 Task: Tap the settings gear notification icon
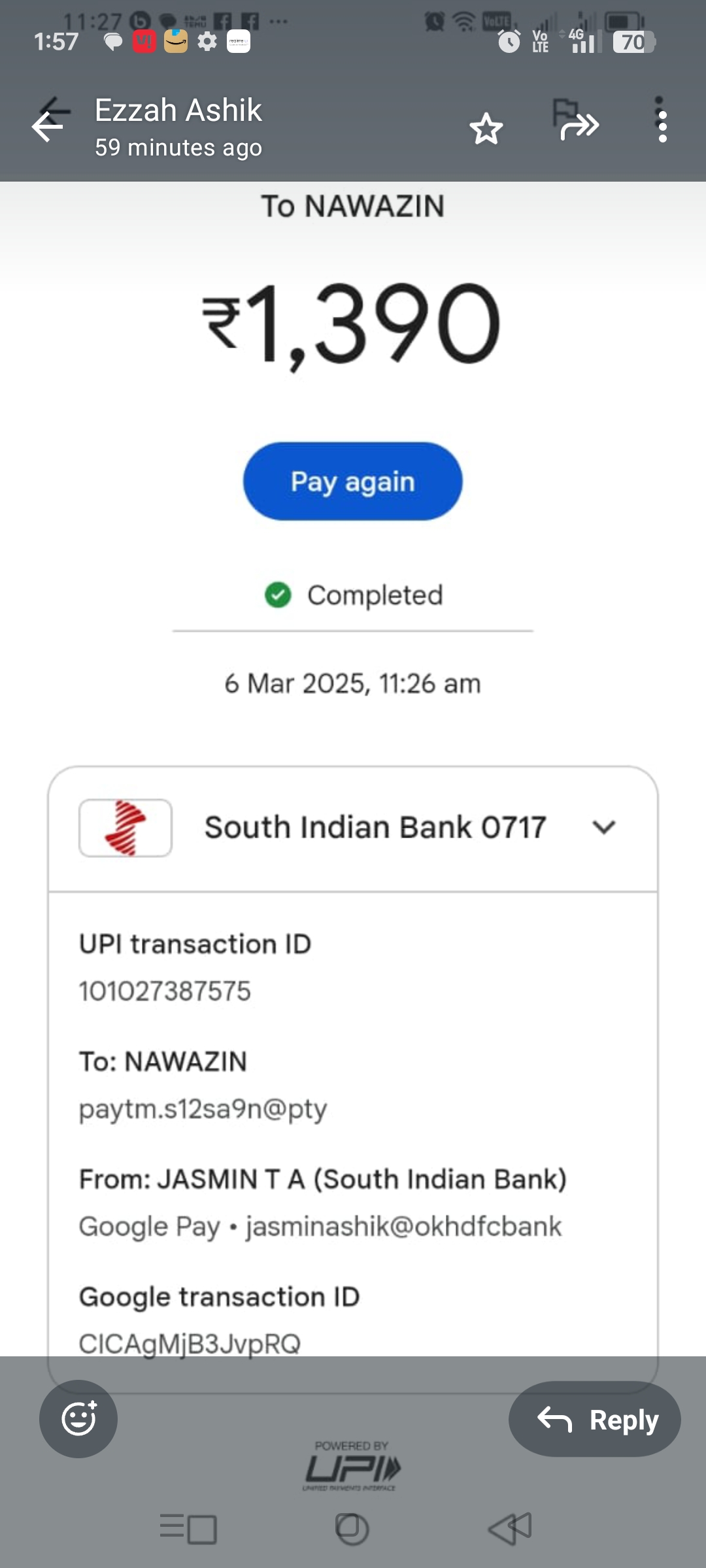pos(207,42)
